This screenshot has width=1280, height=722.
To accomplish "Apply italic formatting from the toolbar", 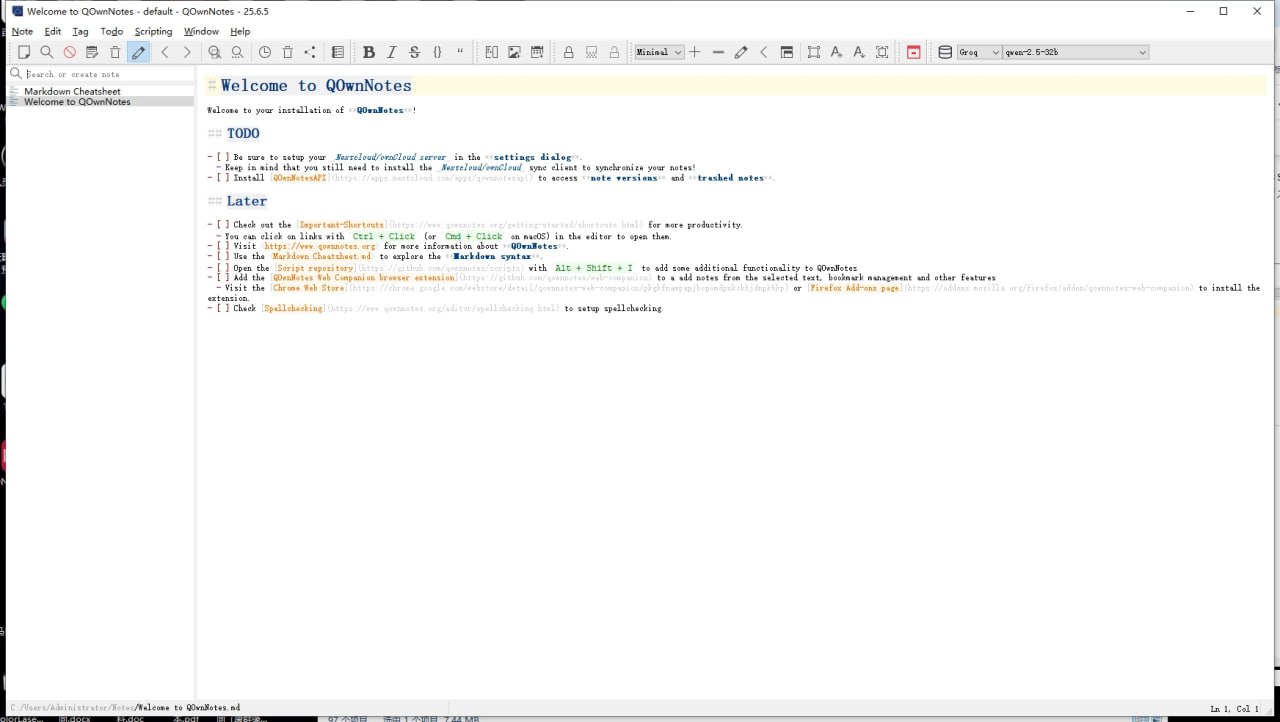I will click(x=392, y=52).
